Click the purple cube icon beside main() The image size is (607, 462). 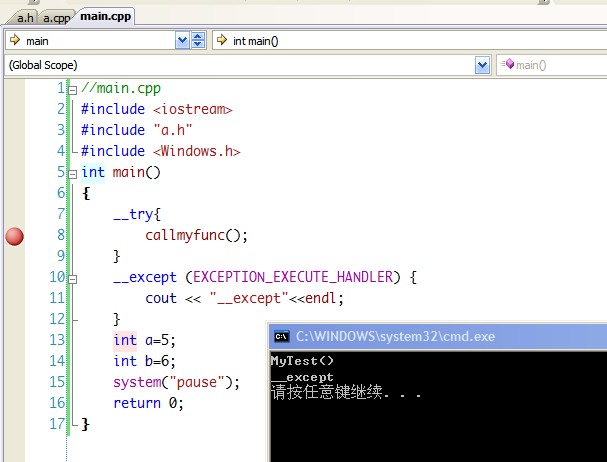coord(508,64)
